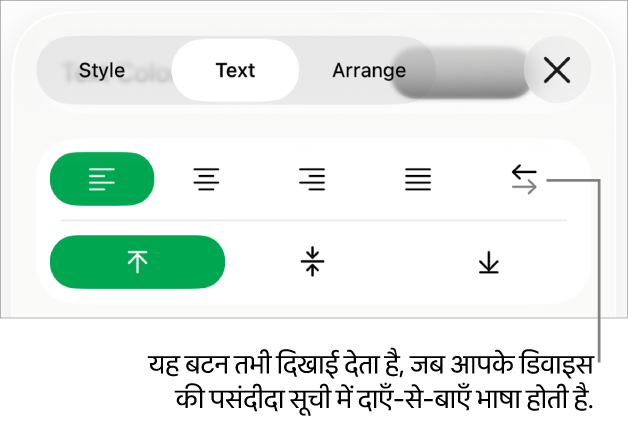Close the format panel with X
628x423 pixels.
556,70
